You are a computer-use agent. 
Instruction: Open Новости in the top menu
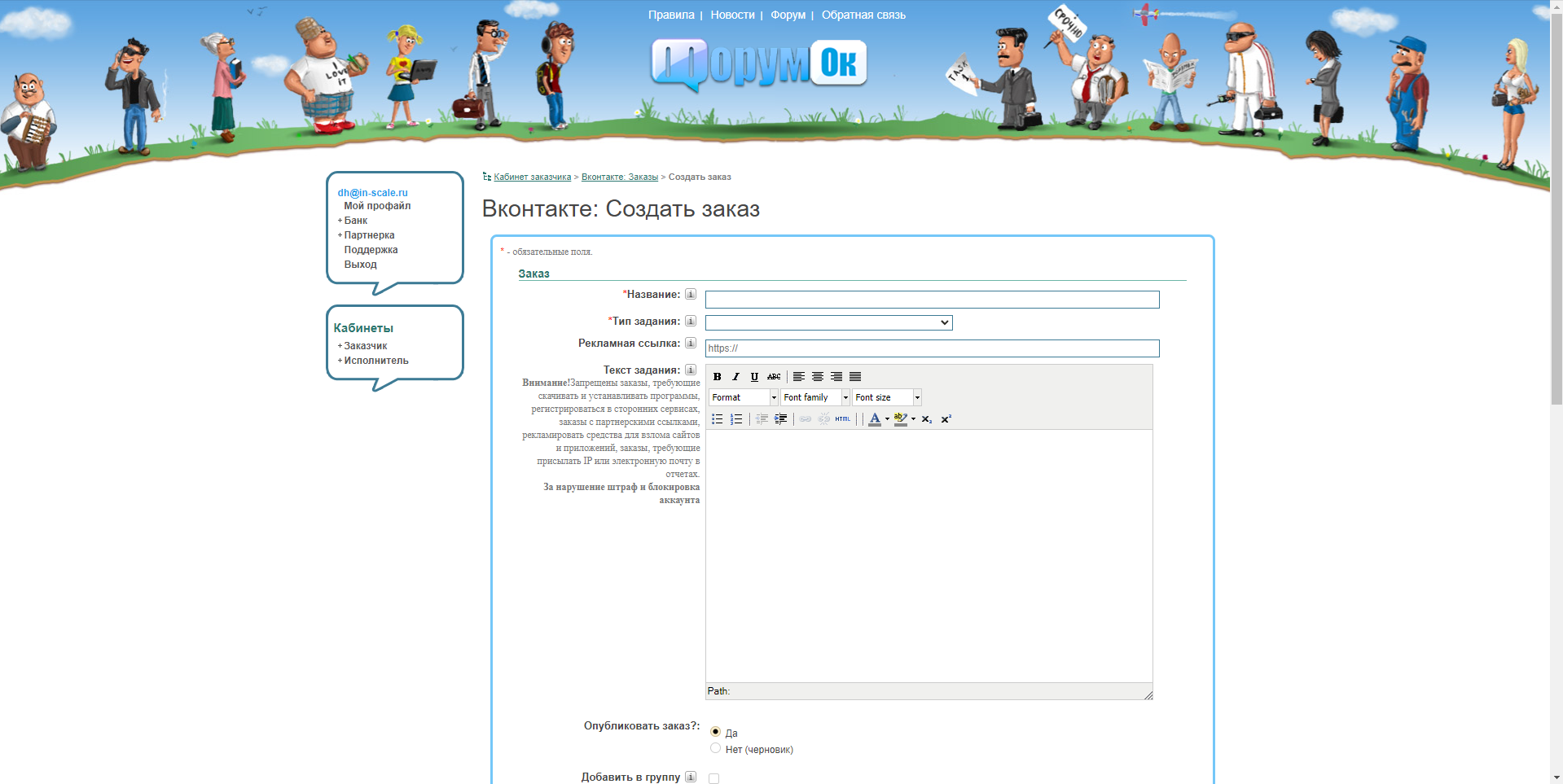point(732,15)
